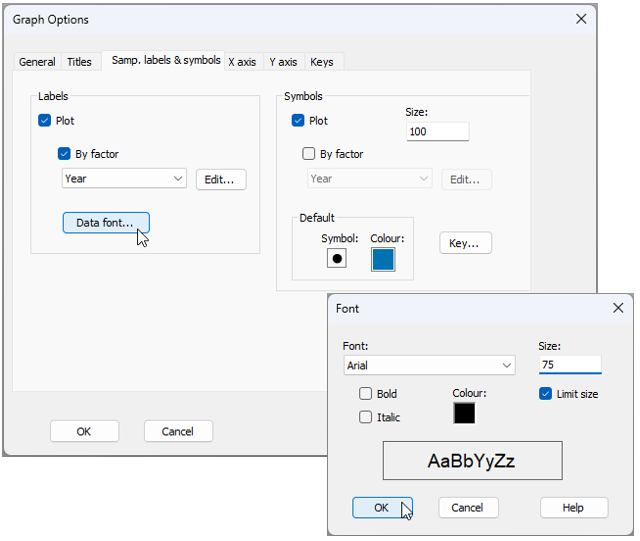
Task: Click the font Size input field
Action: pyautogui.click(x=569, y=366)
